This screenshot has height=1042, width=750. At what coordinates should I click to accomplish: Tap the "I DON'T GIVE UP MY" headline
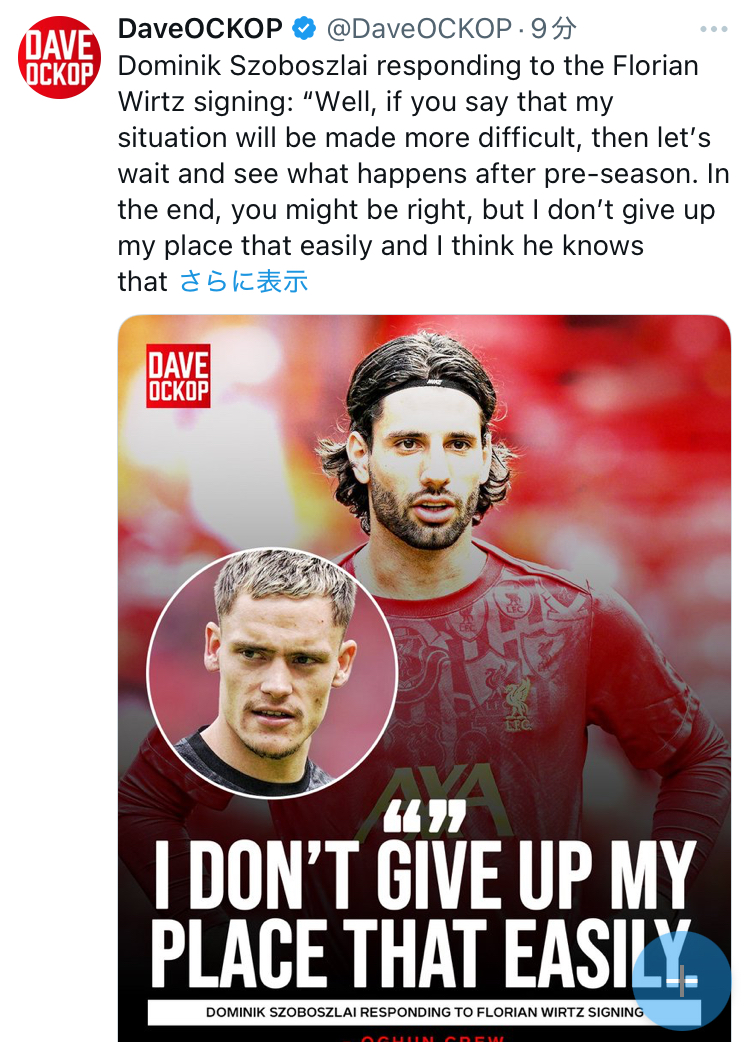point(425,876)
